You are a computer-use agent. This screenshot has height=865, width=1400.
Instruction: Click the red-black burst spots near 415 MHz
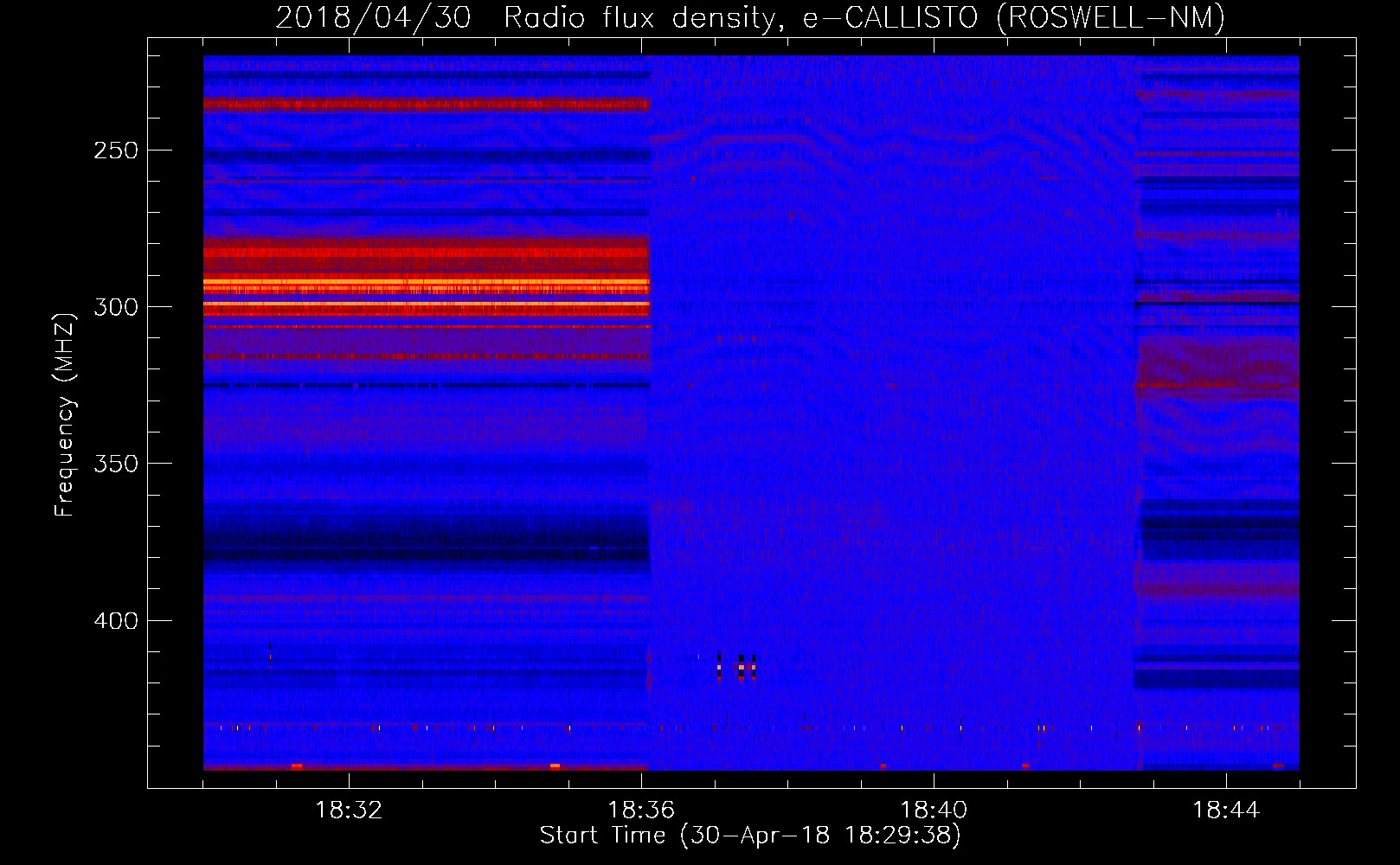pyautogui.click(x=737, y=667)
